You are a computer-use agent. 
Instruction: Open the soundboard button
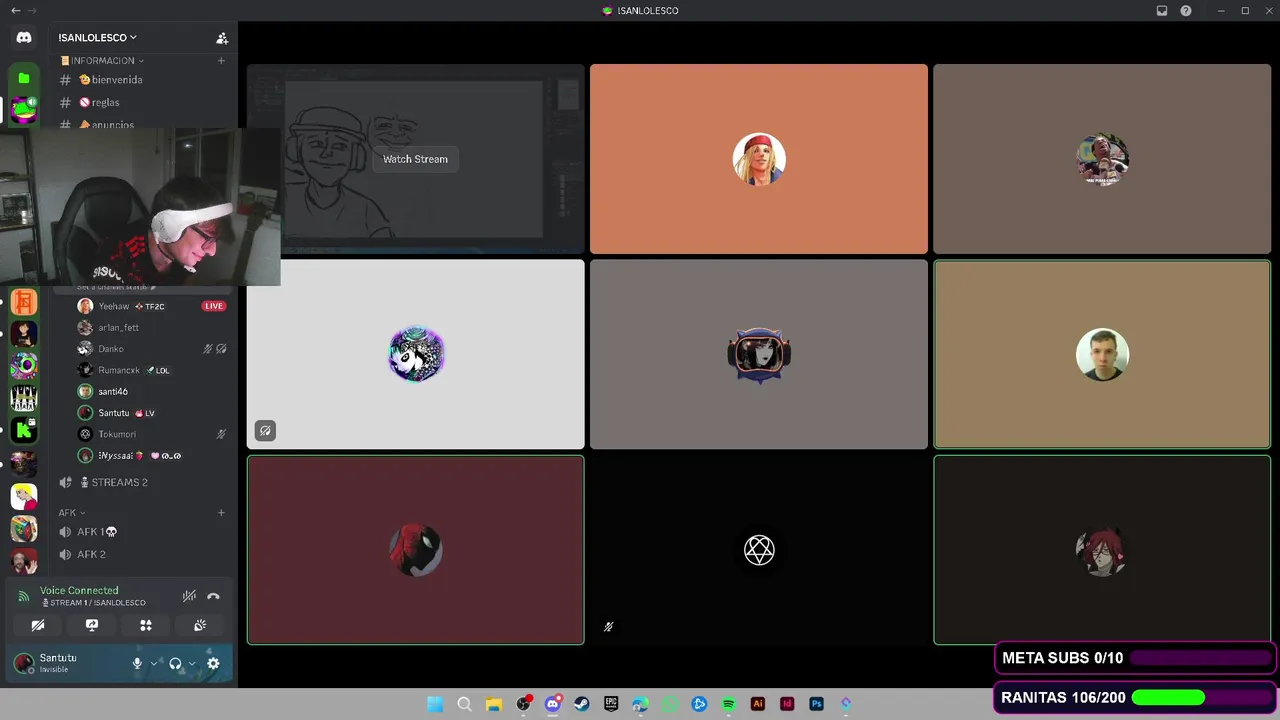point(200,625)
